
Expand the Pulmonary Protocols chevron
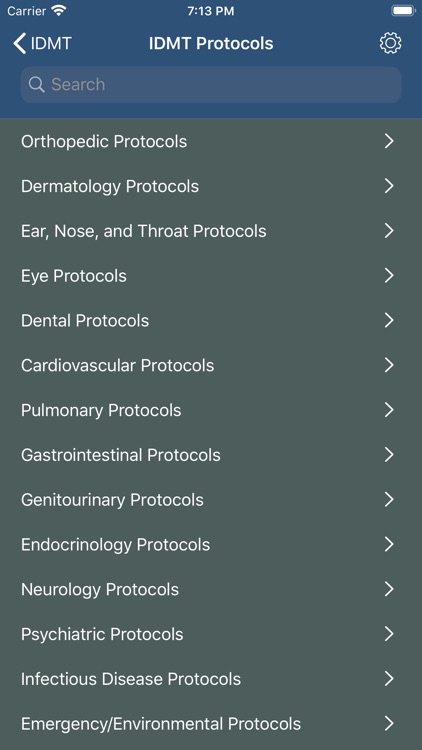pyautogui.click(x=389, y=410)
